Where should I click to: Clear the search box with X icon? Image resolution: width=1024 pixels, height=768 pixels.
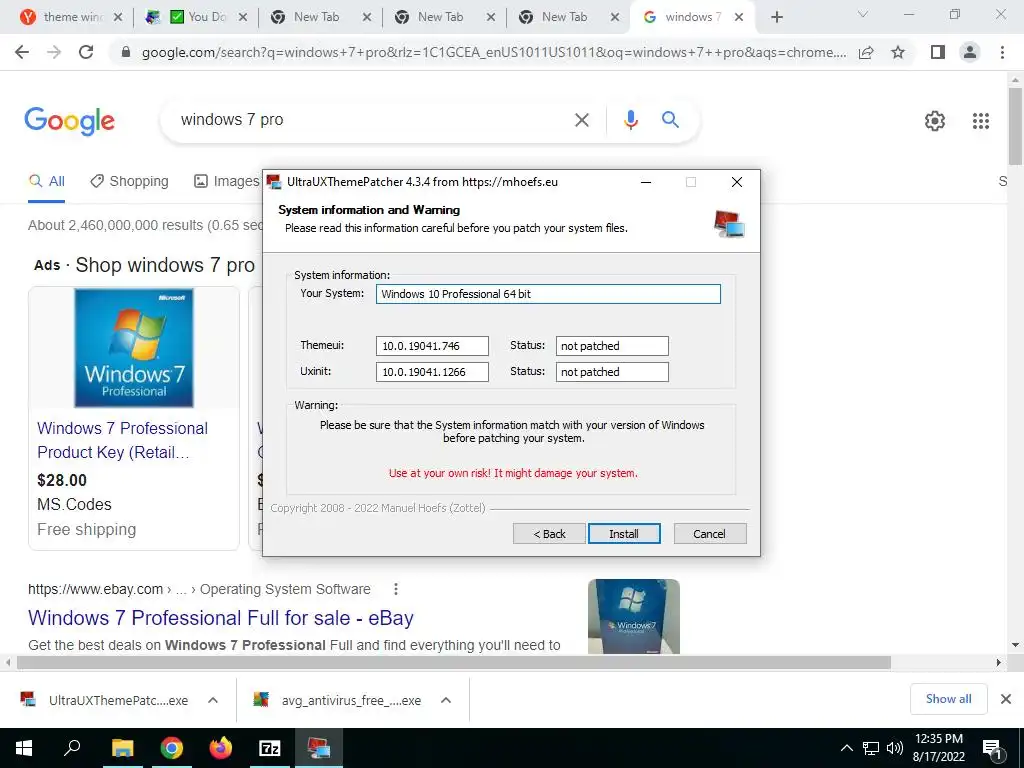click(581, 120)
